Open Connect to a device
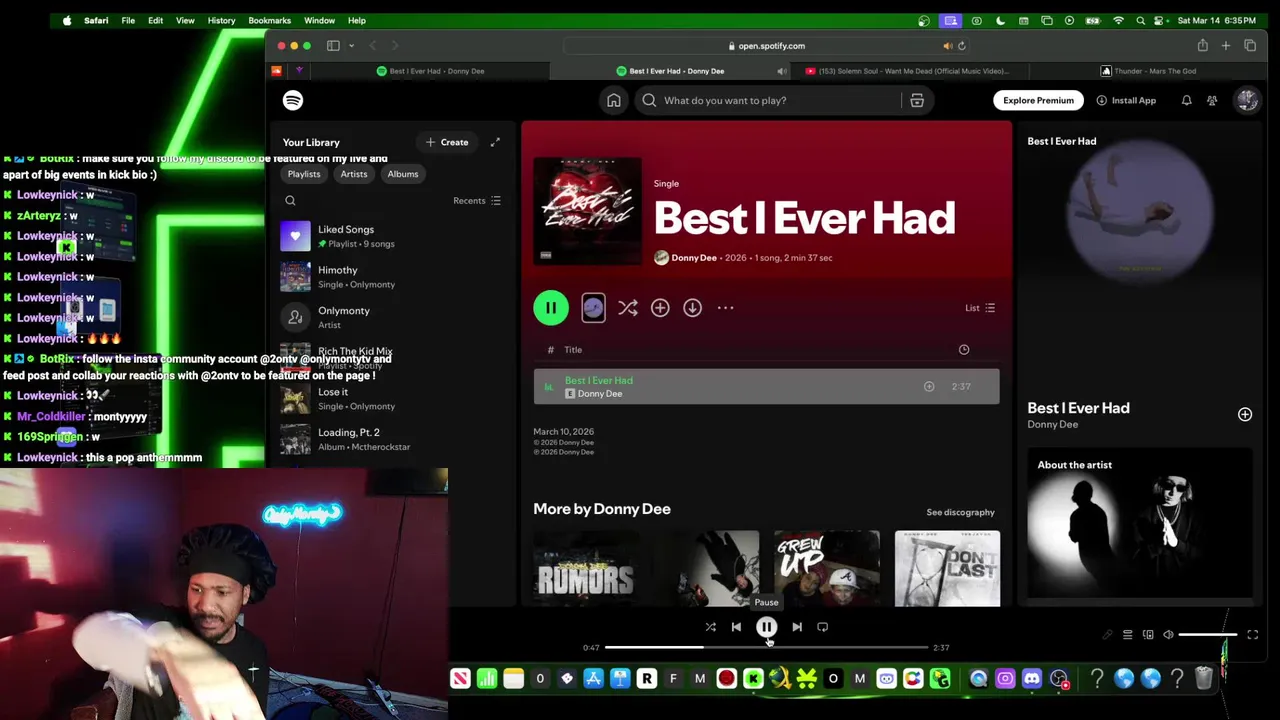 (x=1148, y=635)
